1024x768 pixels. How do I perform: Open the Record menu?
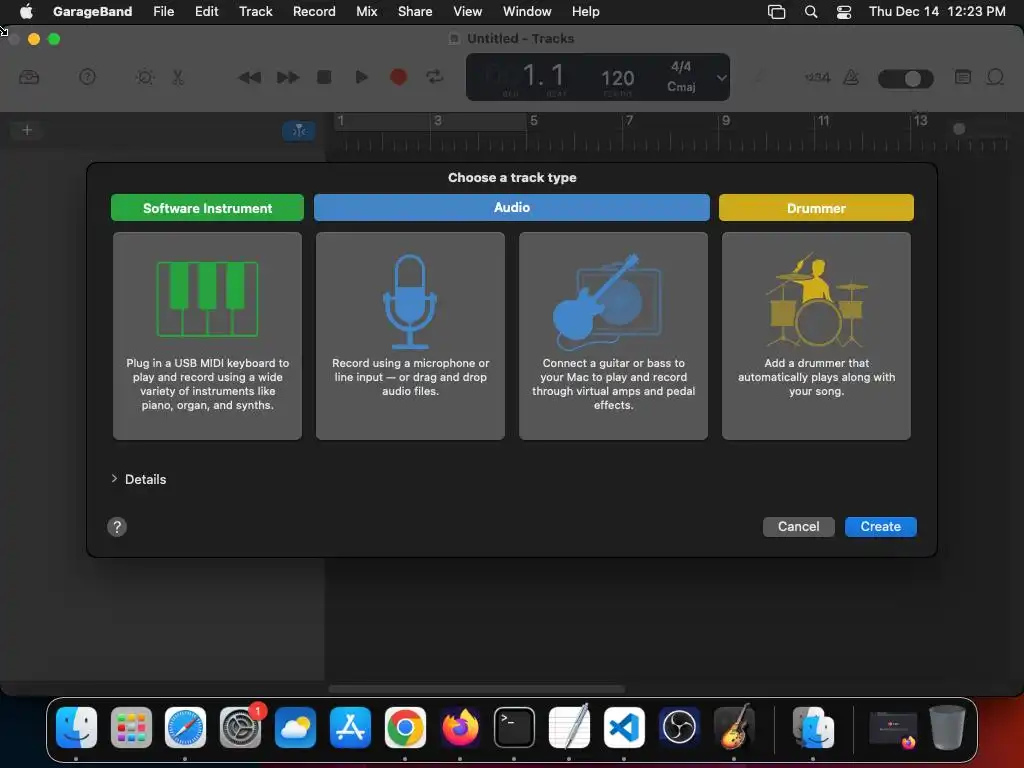point(314,11)
